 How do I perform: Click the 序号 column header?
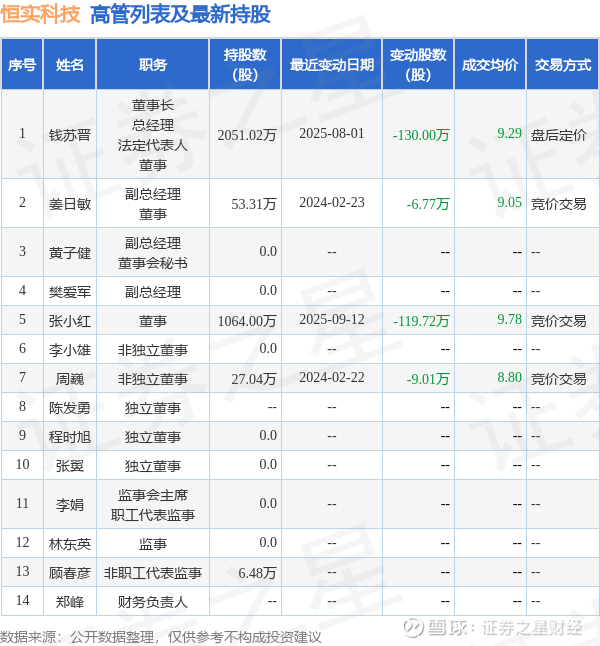point(22,65)
